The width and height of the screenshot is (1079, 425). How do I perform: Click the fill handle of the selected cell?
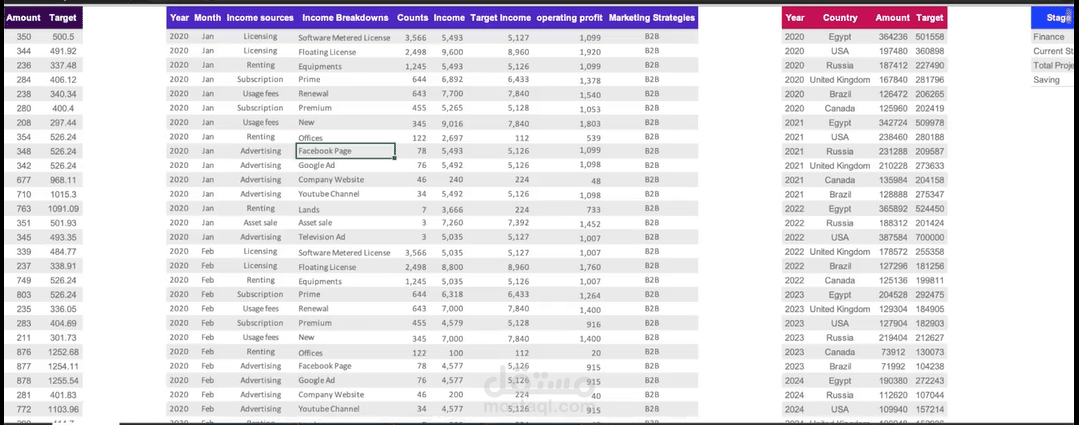coord(395,157)
